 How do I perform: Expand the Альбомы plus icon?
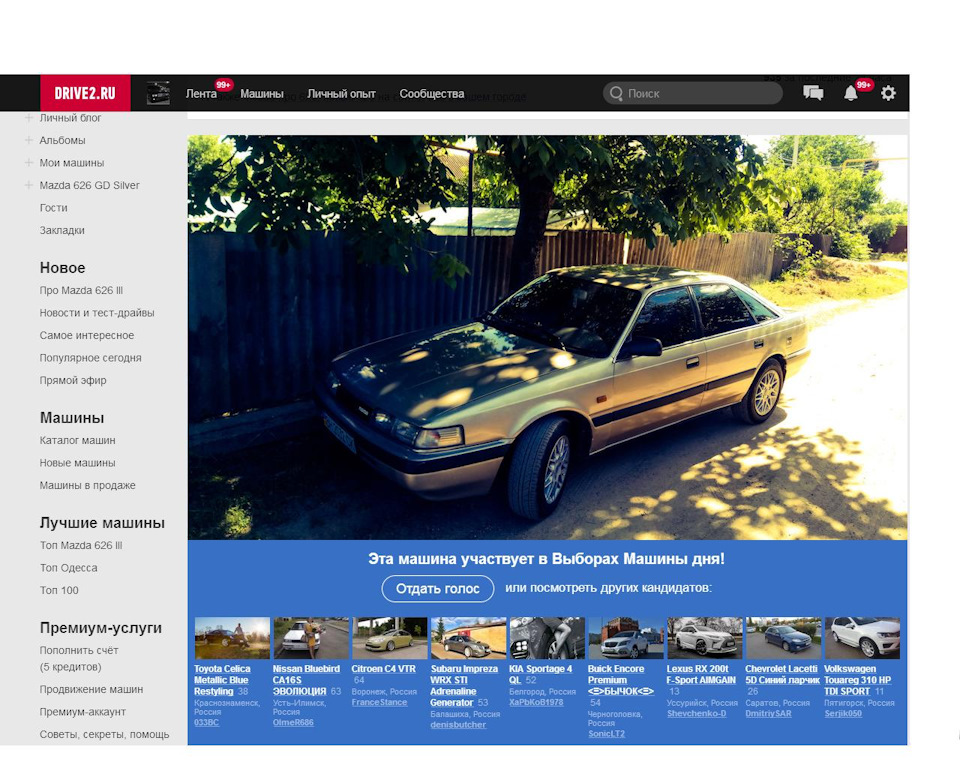29,140
